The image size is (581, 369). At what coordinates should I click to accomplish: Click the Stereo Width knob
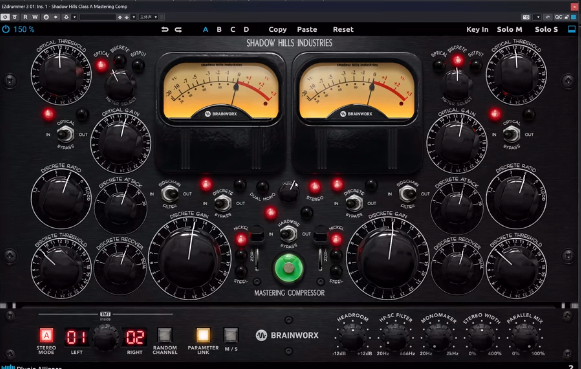click(482, 337)
